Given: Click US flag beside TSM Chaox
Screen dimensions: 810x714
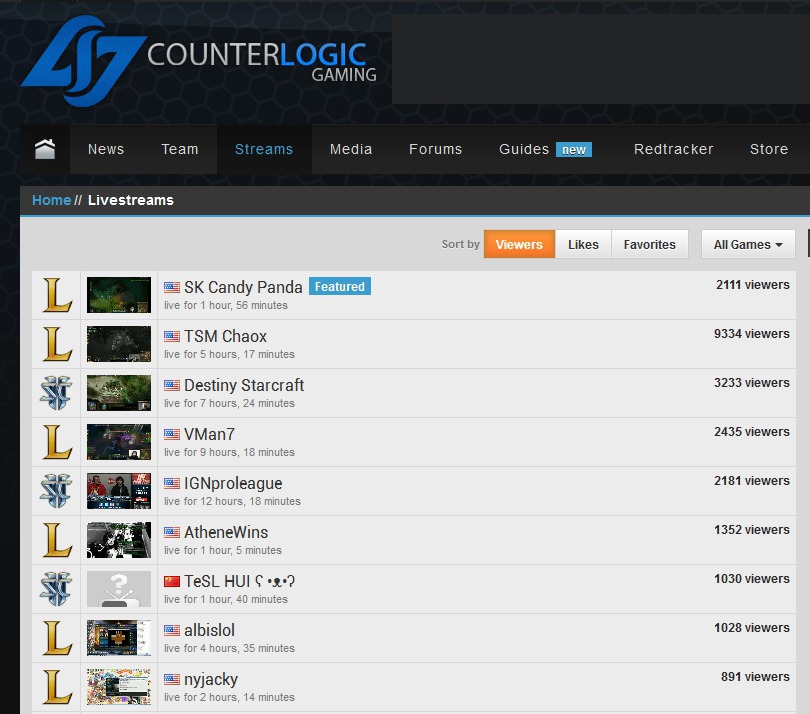Looking at the screenshot, I should coord(172,336).
